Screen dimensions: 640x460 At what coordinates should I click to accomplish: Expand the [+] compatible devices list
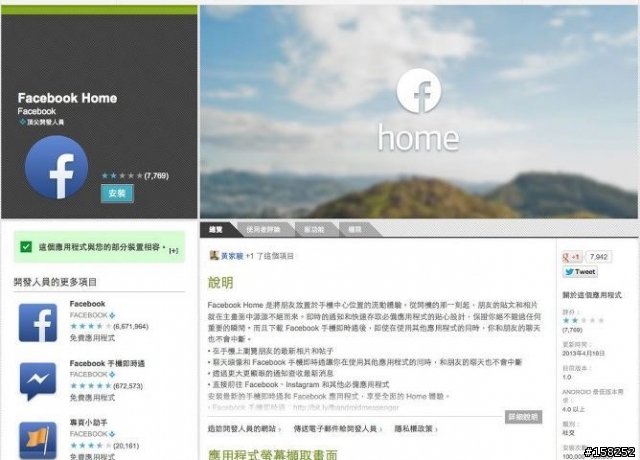[x=173, y=251]
